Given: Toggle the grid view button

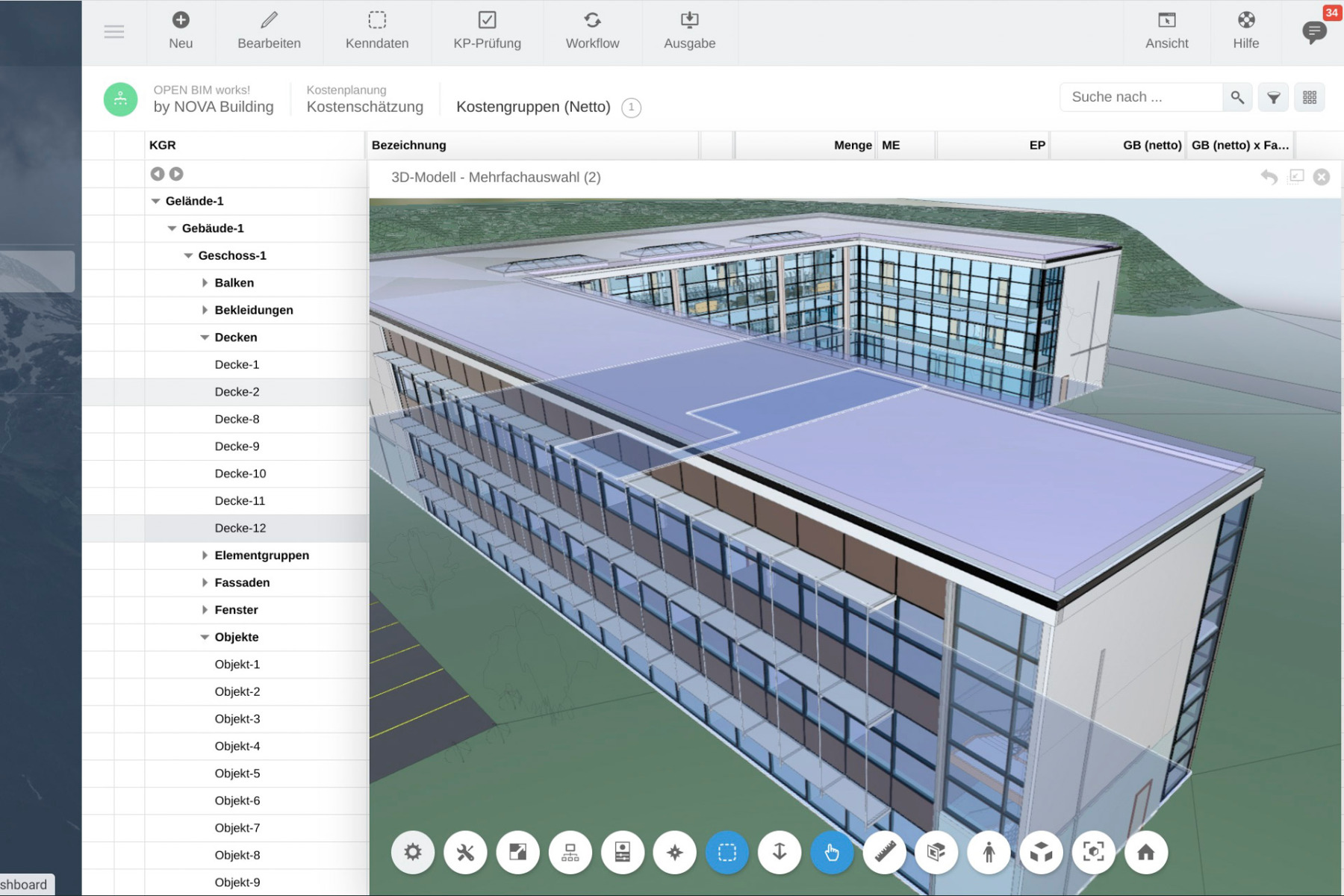Looking at the screenshot, I should coord(1310,98).
